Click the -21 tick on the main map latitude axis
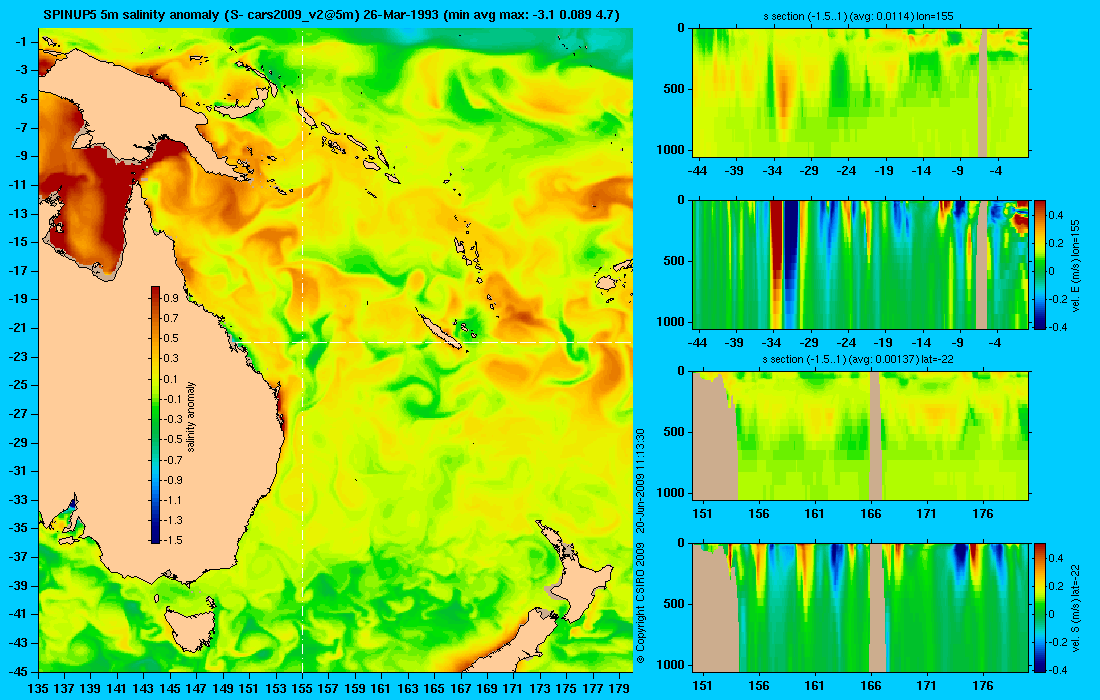The width and height of the screenshot is (1100, 700). [x=18, y=328]
